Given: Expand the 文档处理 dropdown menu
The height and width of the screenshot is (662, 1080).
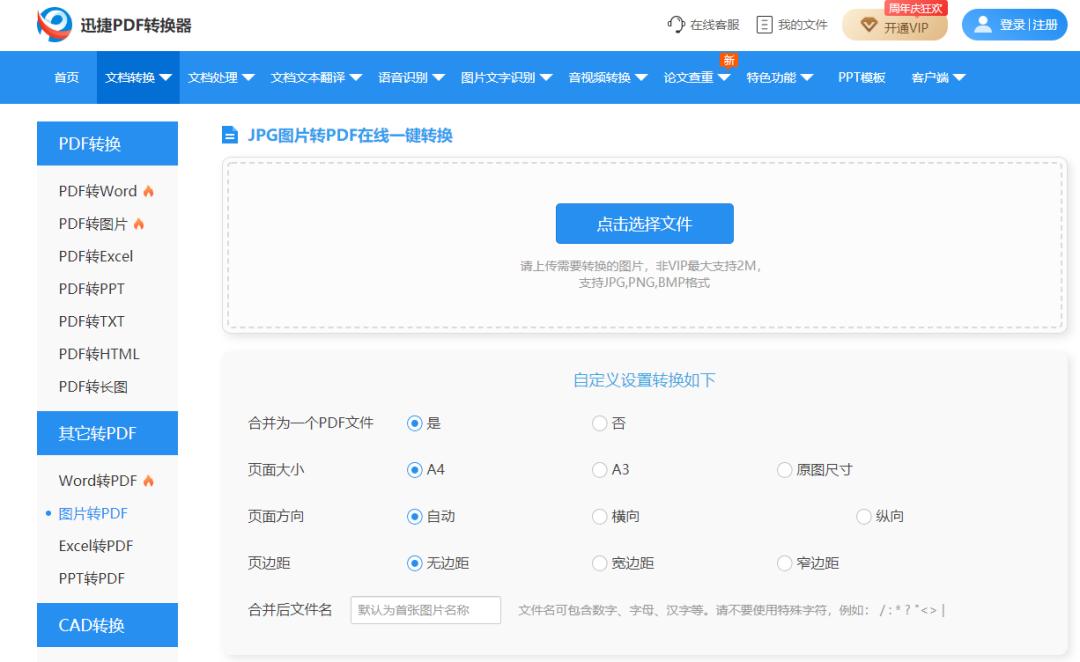Looking at the screenshot, I should 221,77.
